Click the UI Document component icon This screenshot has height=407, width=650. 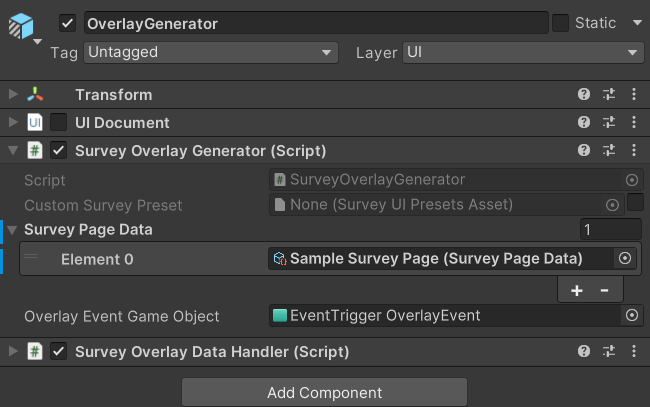35,122
